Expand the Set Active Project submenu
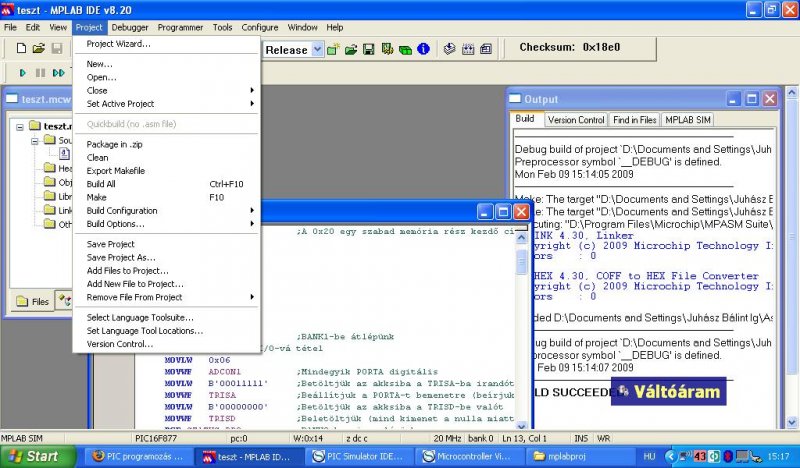Viewport: 800px width, 468px height. 166,104
